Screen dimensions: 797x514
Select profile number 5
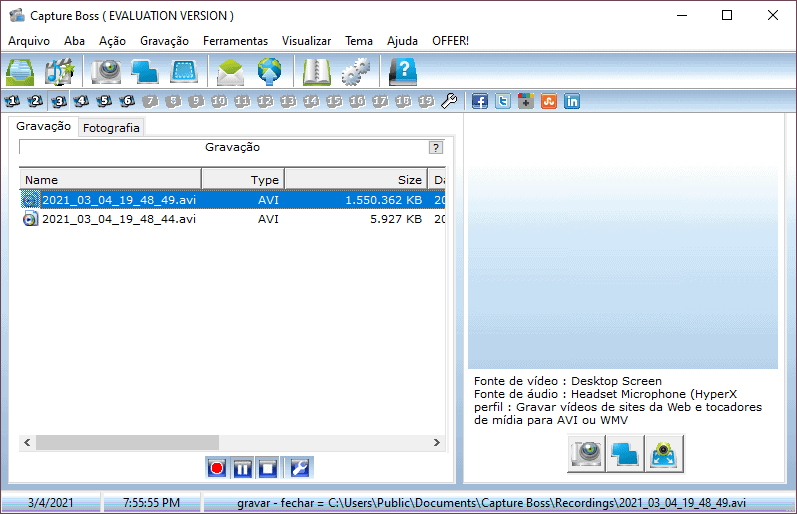pyautogui.click(x=104, y=101)
